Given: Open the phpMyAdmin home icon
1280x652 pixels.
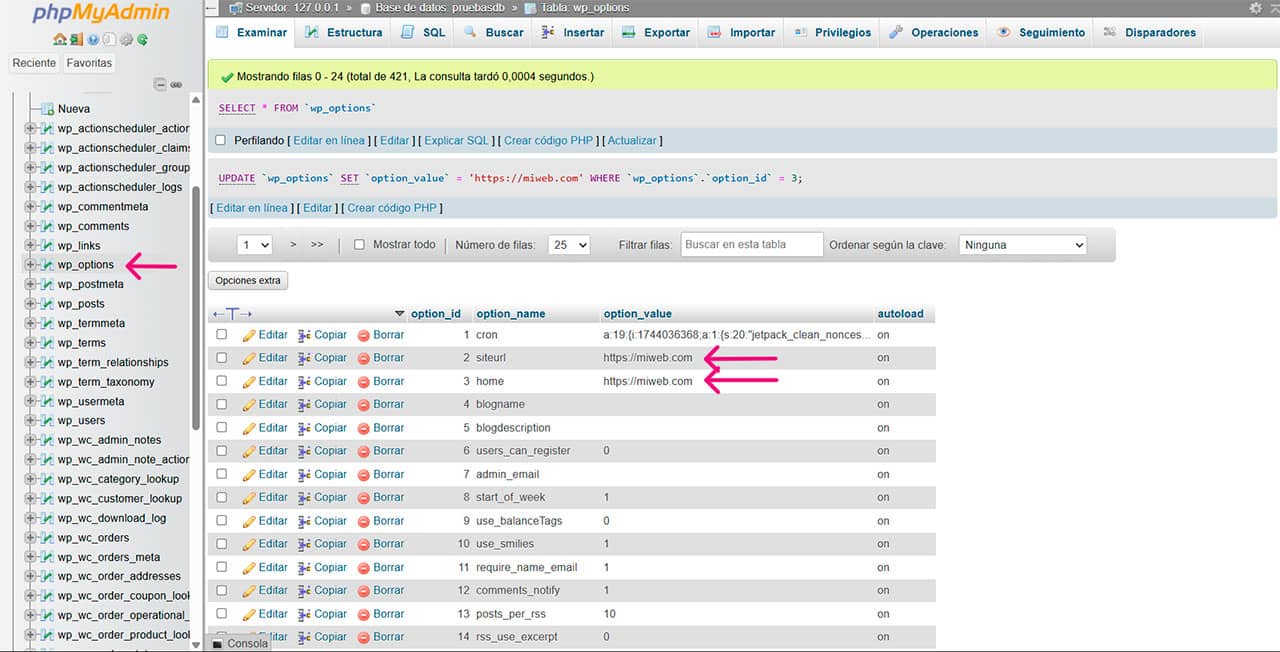Looking at the screenshot, I should coord(60,40).
